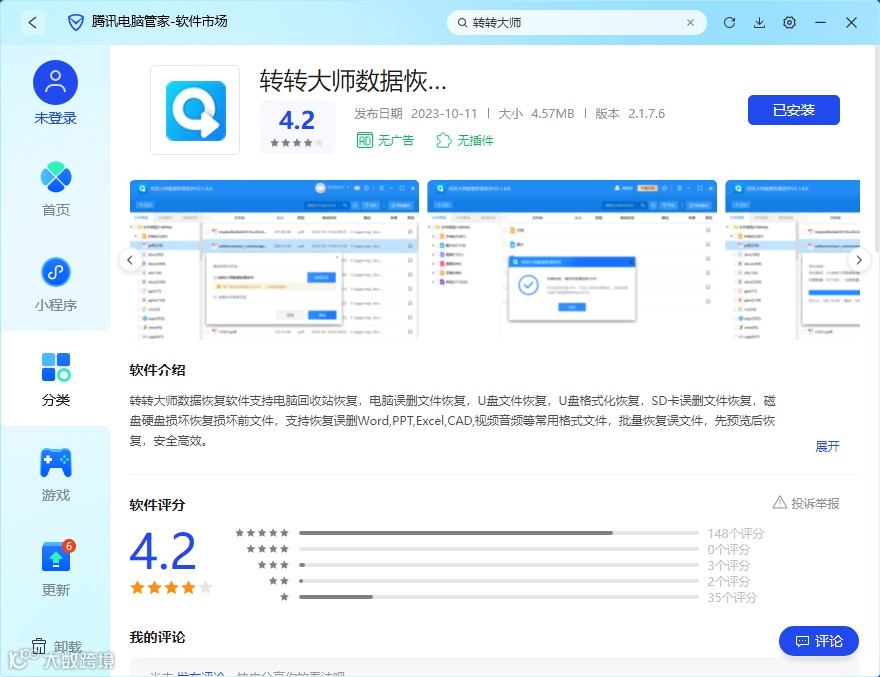Click the 4.2 rating badge near title
This screenshot has height=677, width=880.
(297, 127)
